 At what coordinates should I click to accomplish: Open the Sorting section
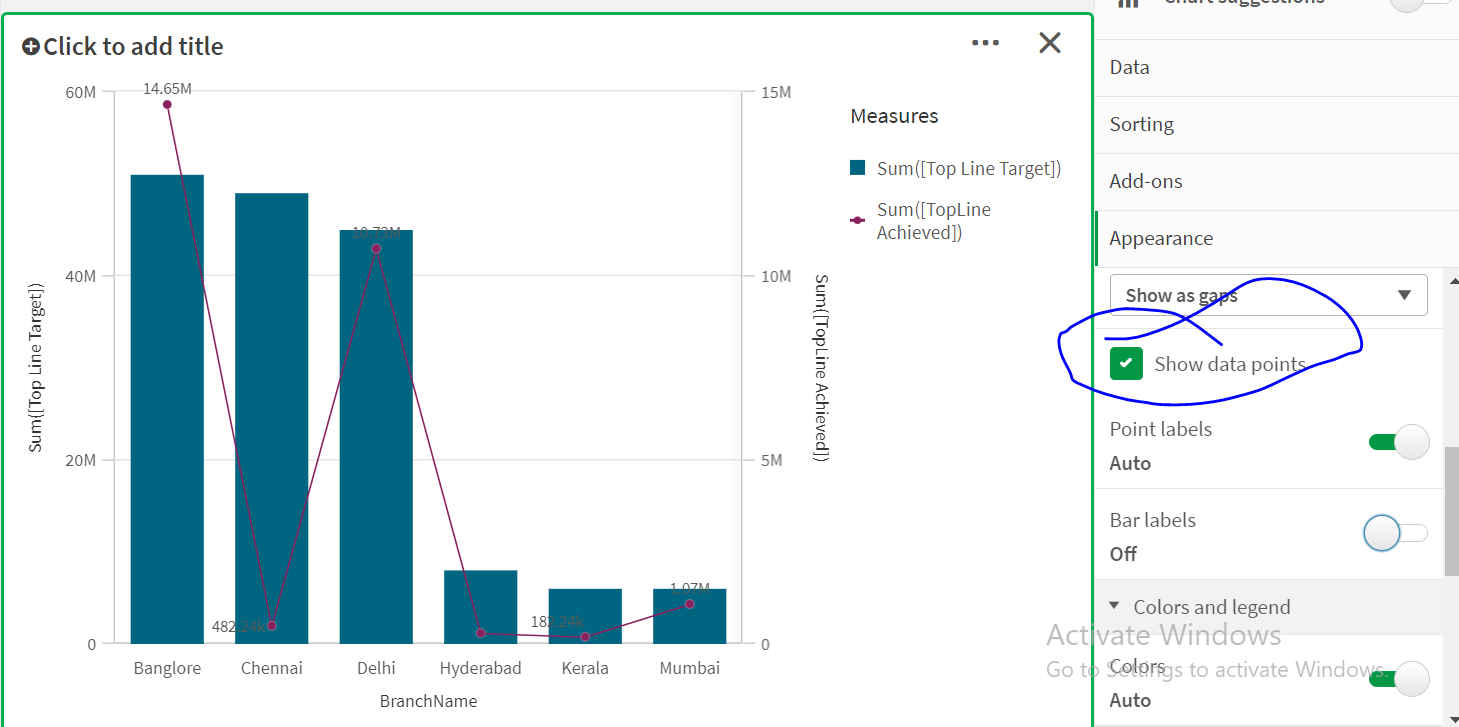(x=1142, y=124)
